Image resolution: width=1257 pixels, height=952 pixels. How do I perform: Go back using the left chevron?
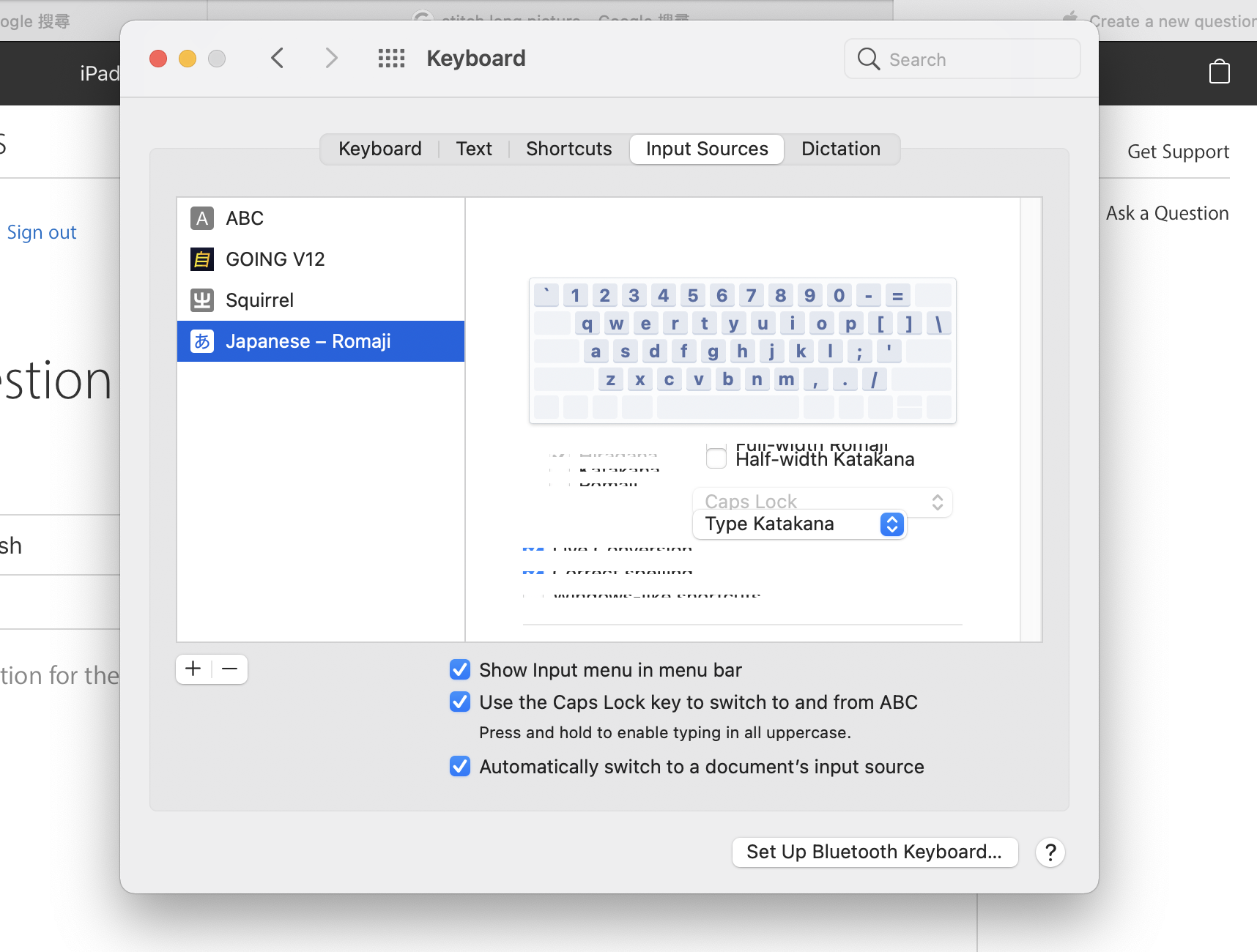[x=277, y=59]
